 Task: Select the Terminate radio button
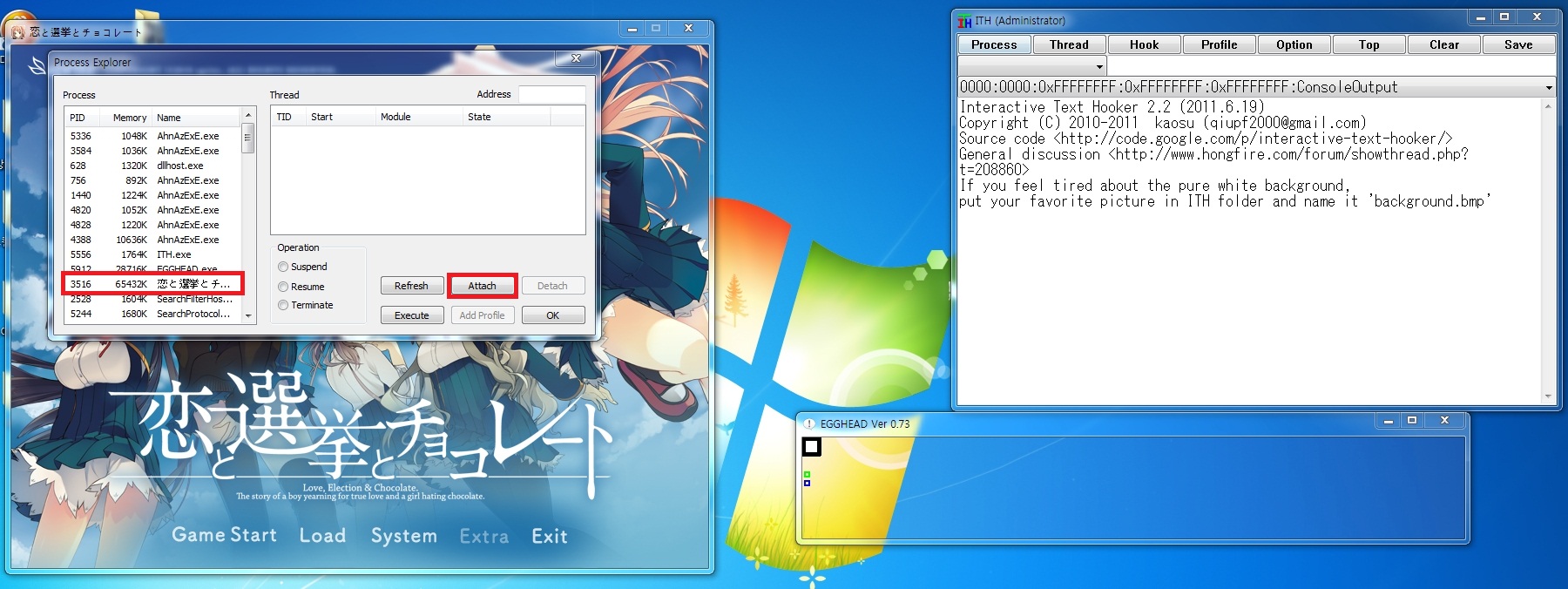point(283,305)
